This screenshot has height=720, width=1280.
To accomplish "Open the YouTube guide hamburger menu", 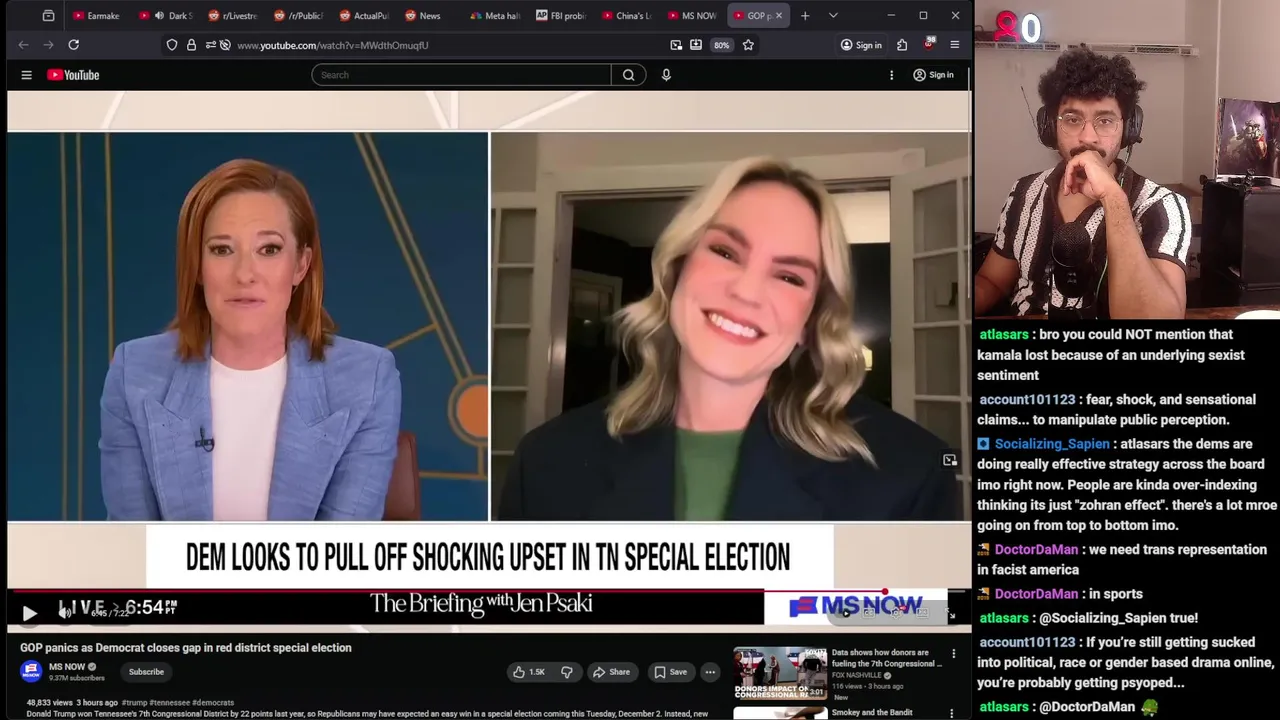I will 27,75.
